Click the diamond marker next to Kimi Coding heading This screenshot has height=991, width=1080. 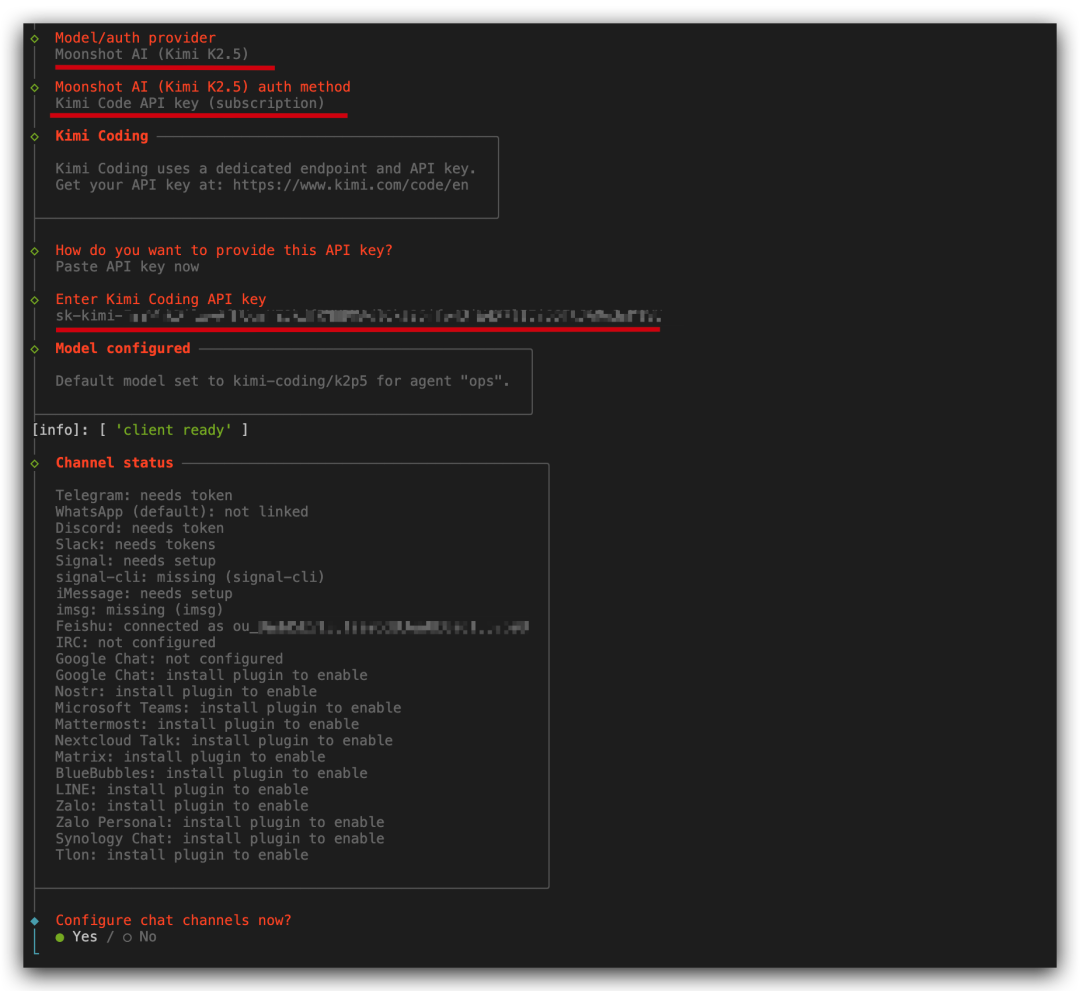point(35,136)
